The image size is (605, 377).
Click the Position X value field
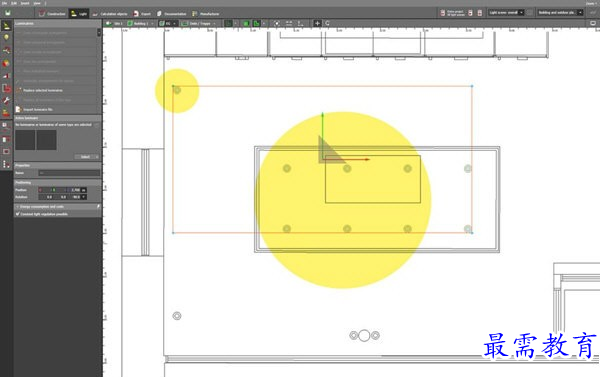coord(44,190)
